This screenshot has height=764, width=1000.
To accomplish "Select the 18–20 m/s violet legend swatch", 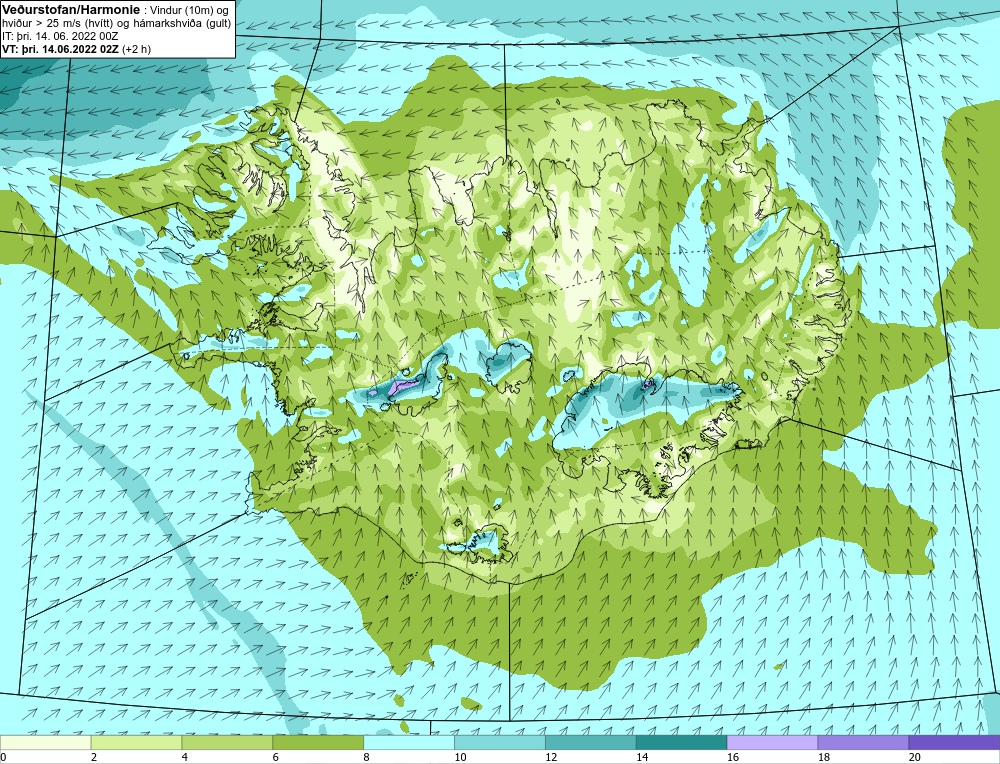I will 863,742.
